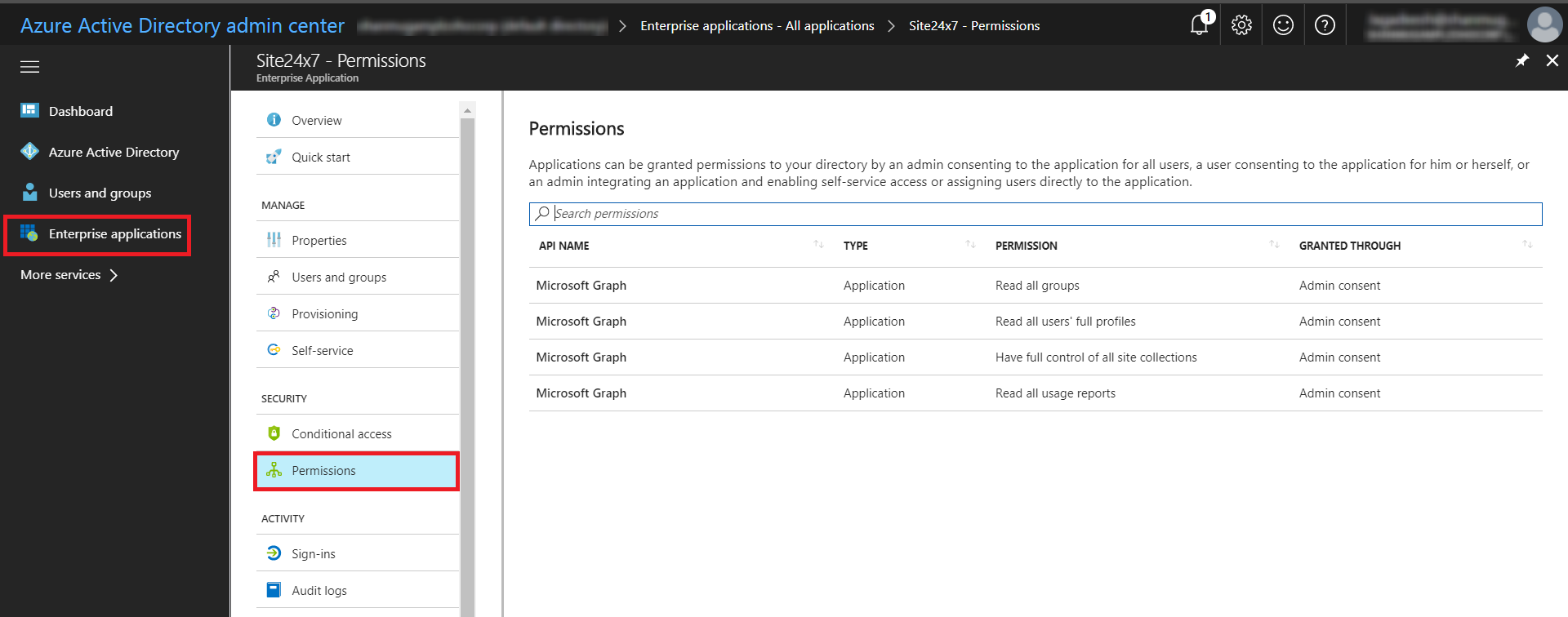The image size is (1568, 617).
Task: Toggle the hamburger navigation menu
Action: tap(30, 67)
